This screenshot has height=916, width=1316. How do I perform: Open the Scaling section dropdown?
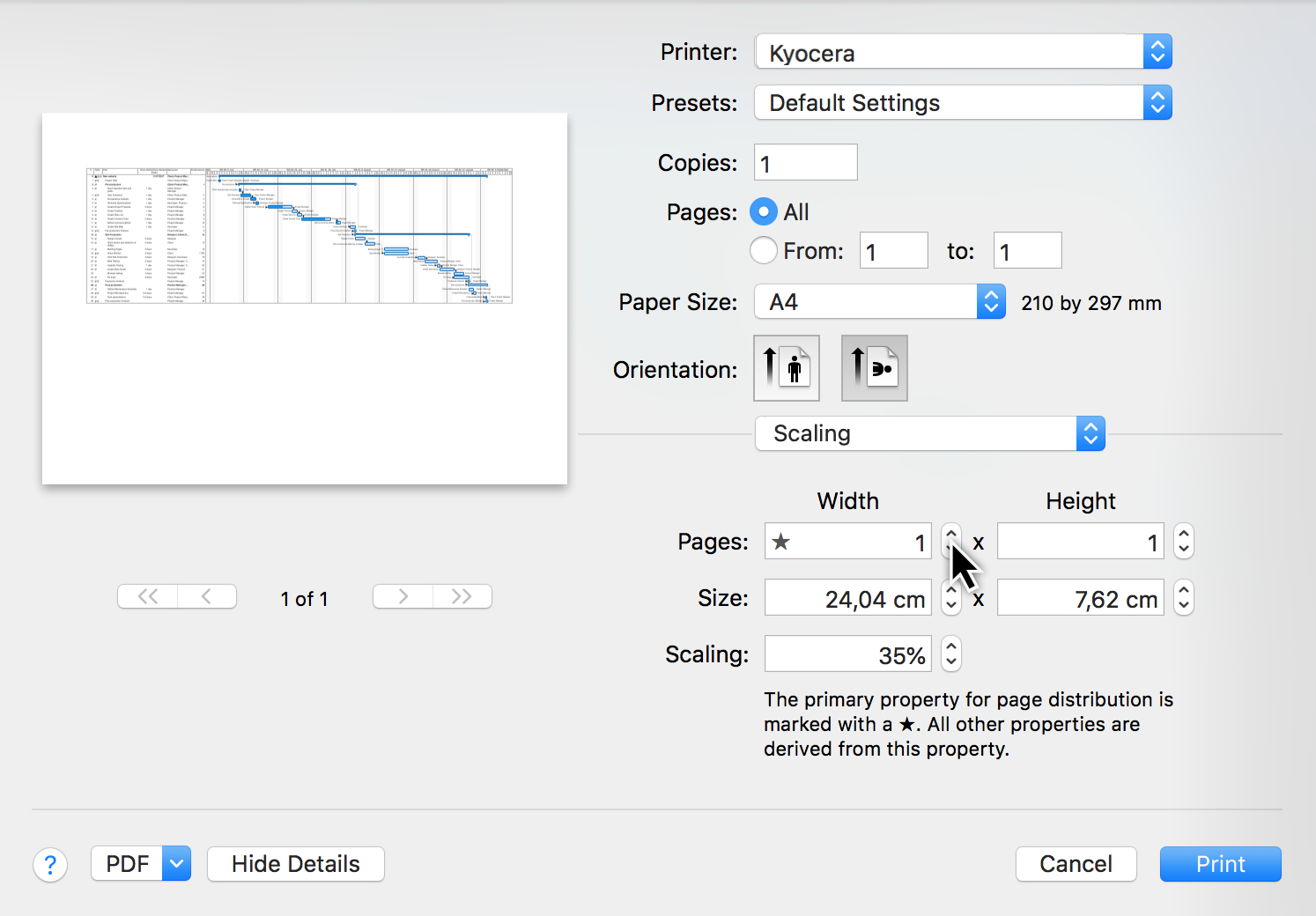pos(929,433)
